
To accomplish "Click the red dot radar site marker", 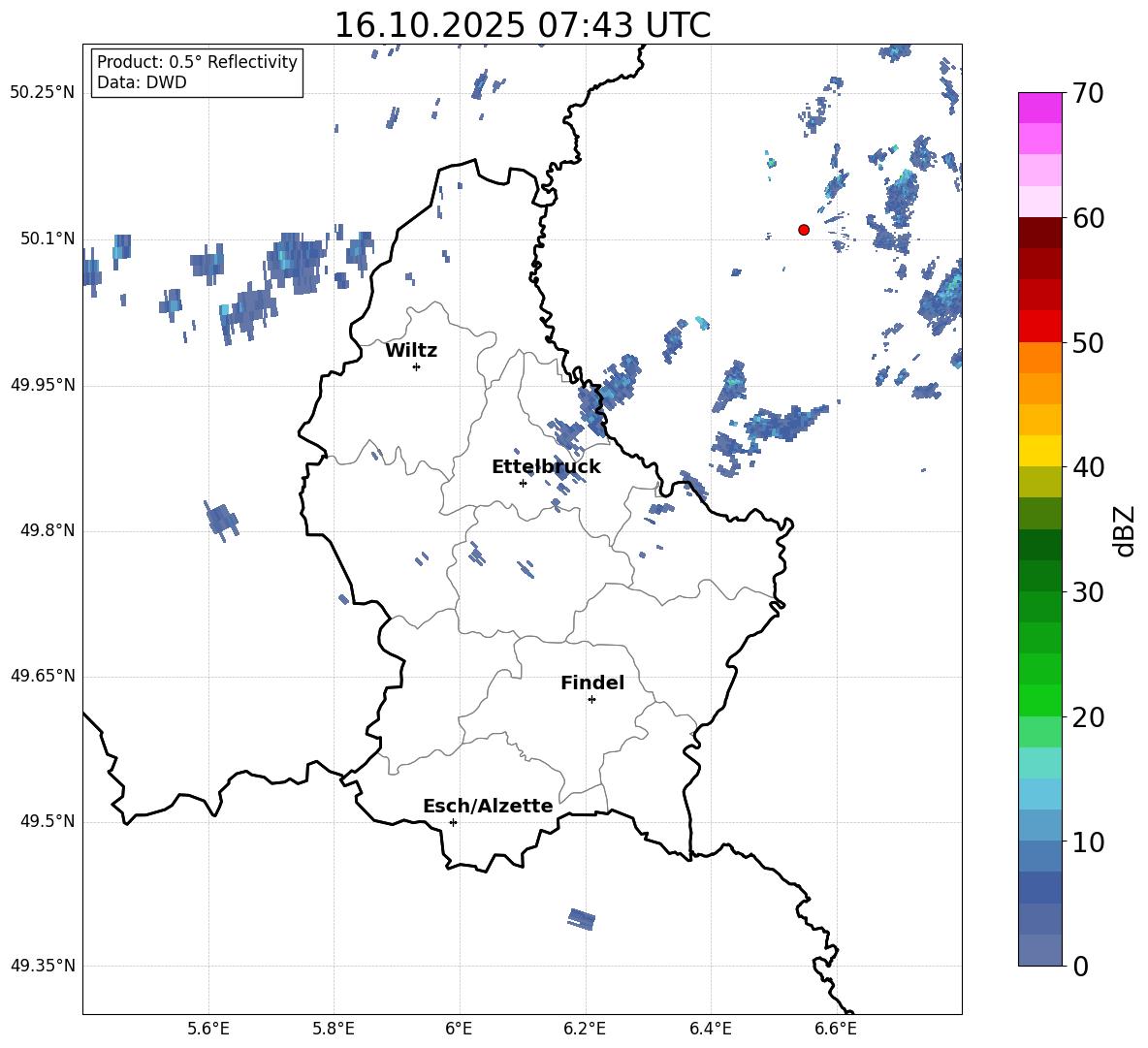I will point(804,230).
